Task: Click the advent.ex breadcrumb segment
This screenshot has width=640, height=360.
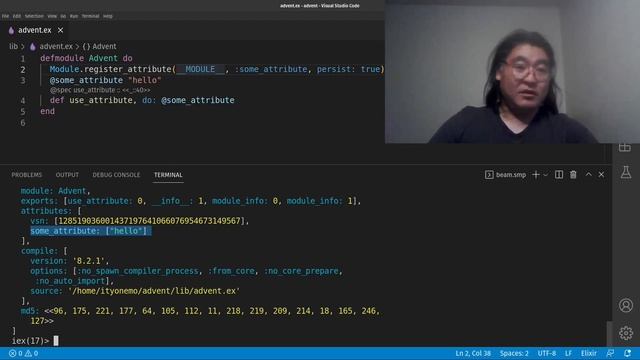Action: tap(56, 47)
